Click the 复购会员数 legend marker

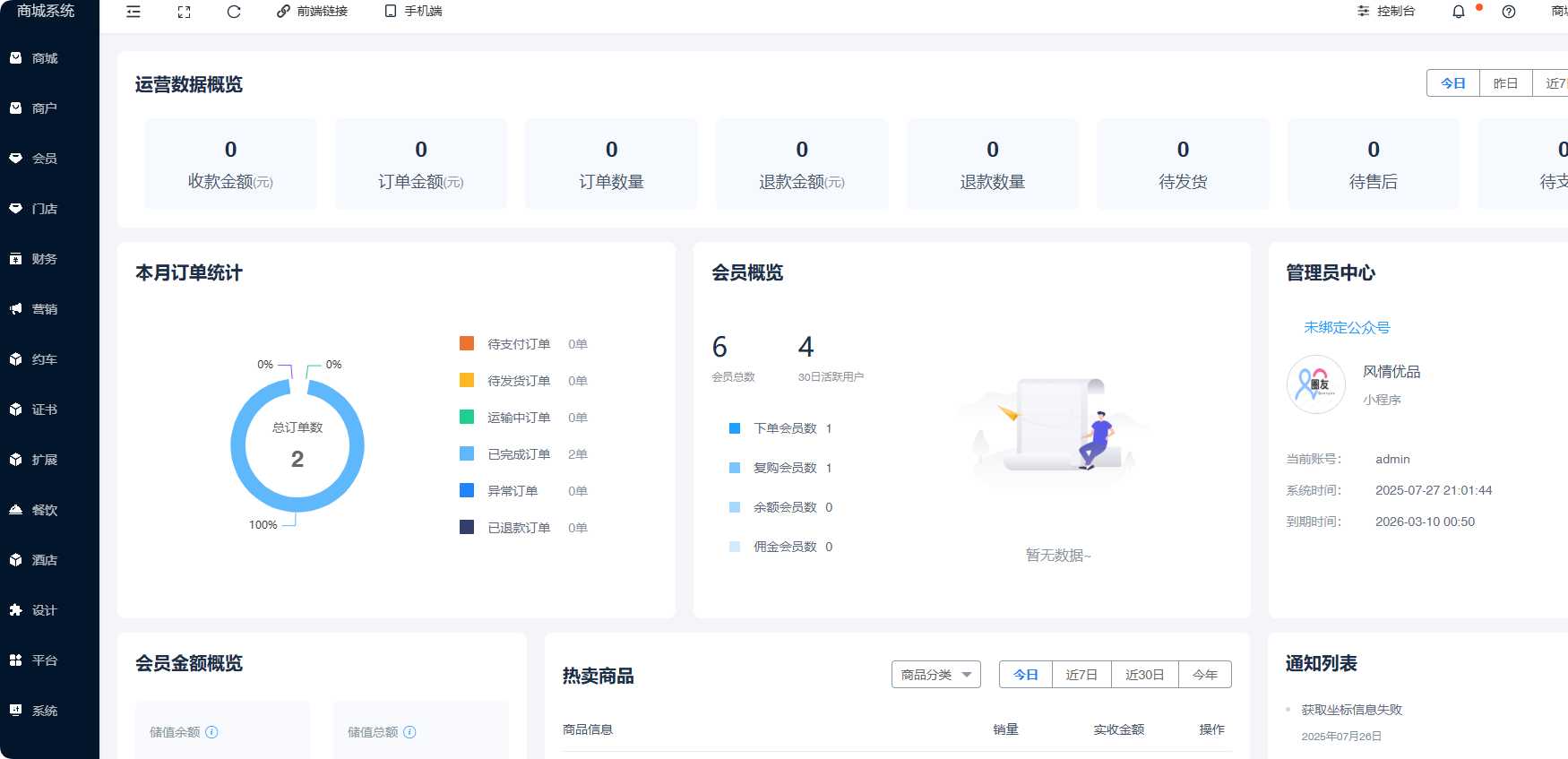point(735,468)
